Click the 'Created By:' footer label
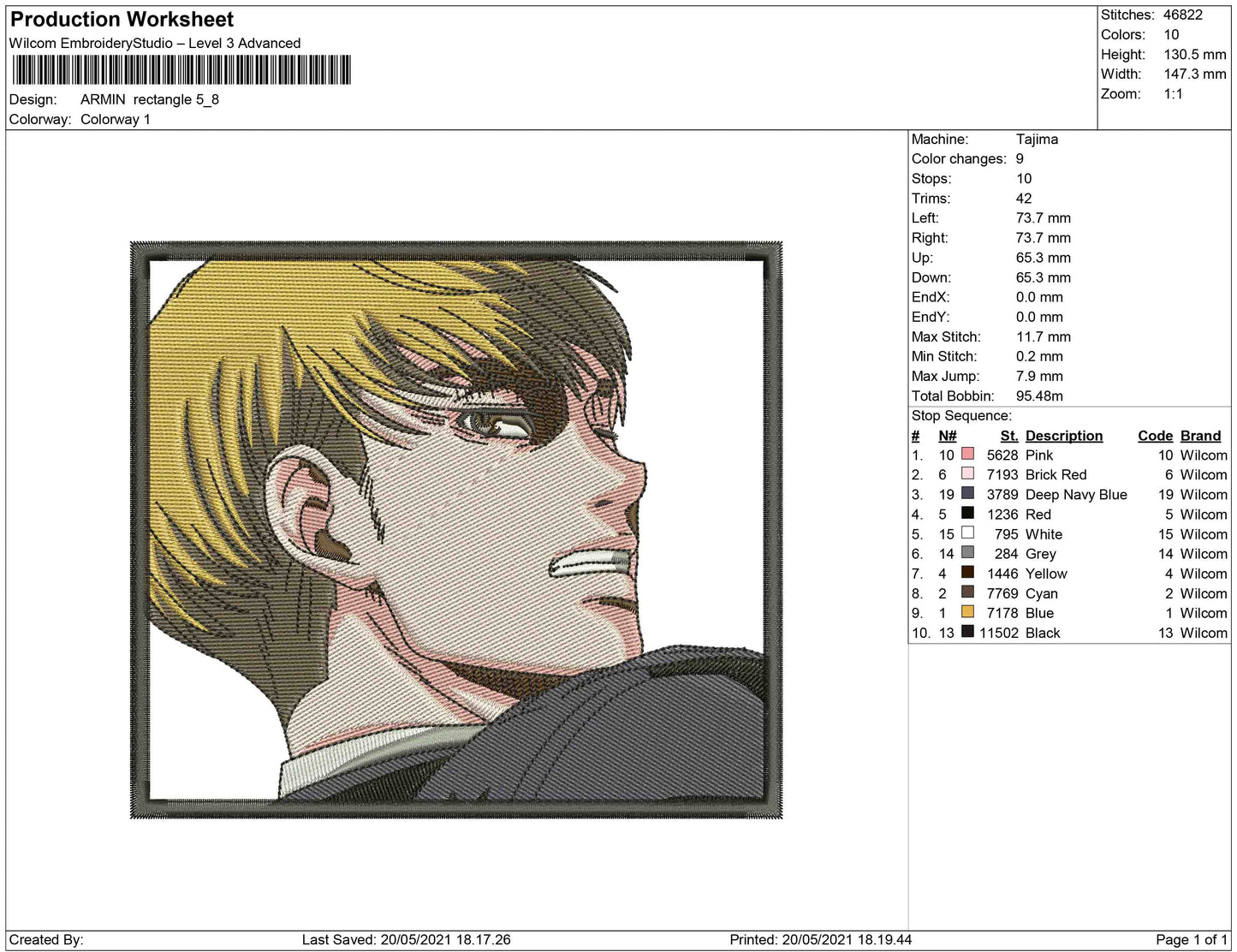This screenshot has width=1237, height=952. (46, 939)
